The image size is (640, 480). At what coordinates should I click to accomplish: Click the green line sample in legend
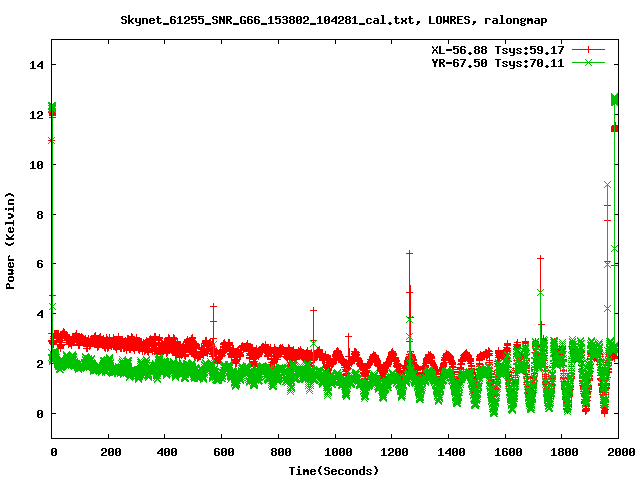pos(588,62)
